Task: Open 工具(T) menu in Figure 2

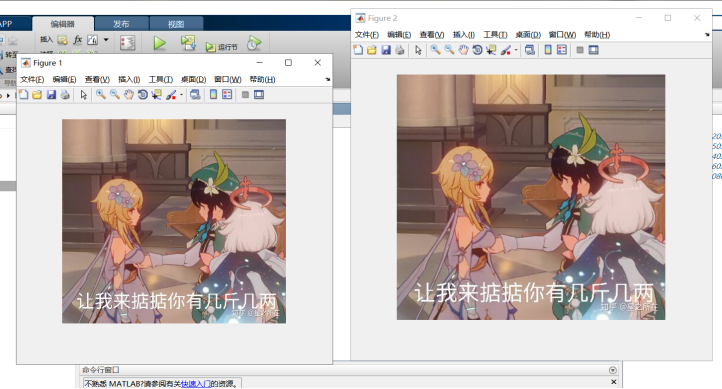Action: tap(495, 35)
